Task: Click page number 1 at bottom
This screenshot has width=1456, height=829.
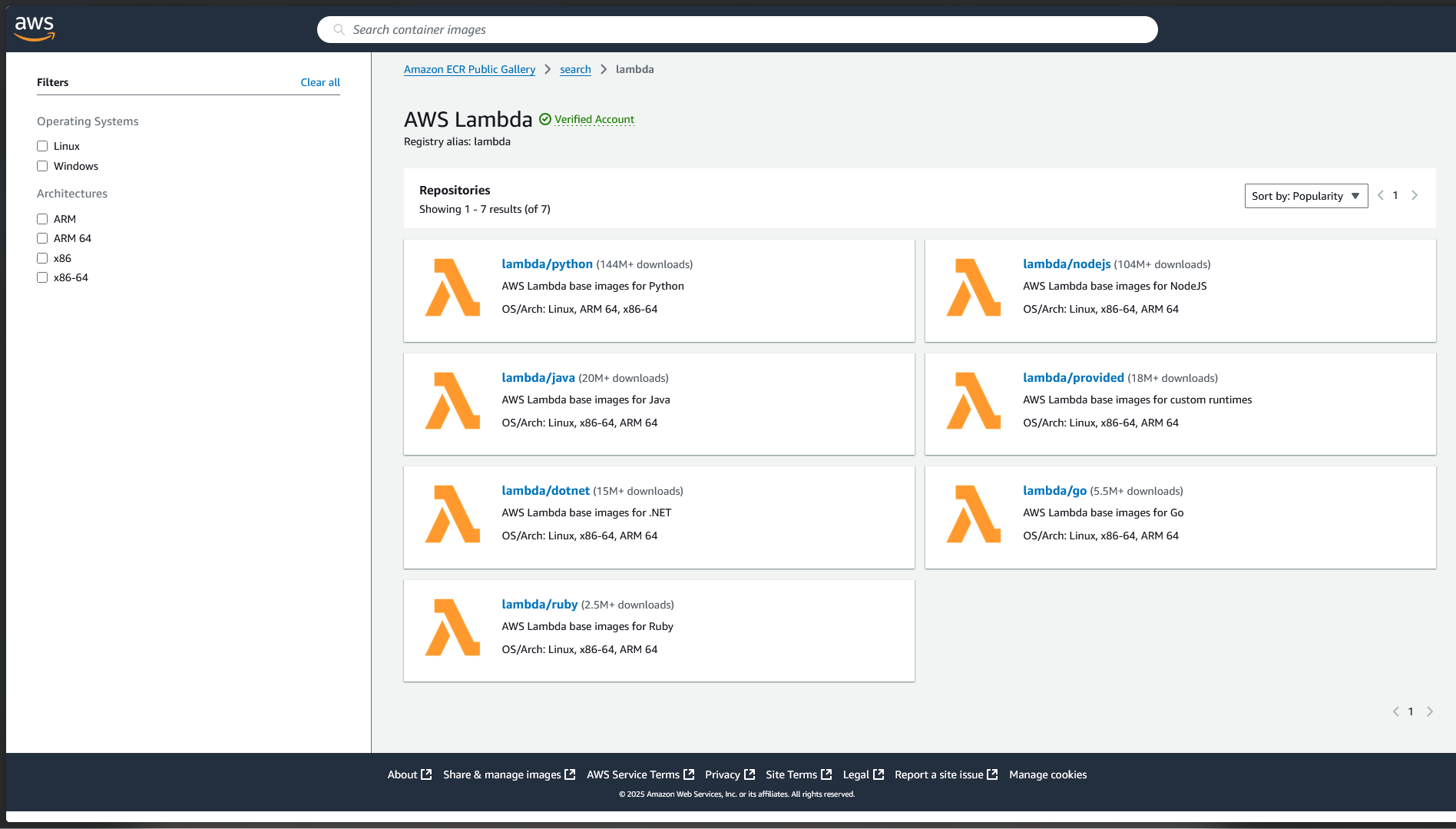Action: click(x=1411, y=711)
